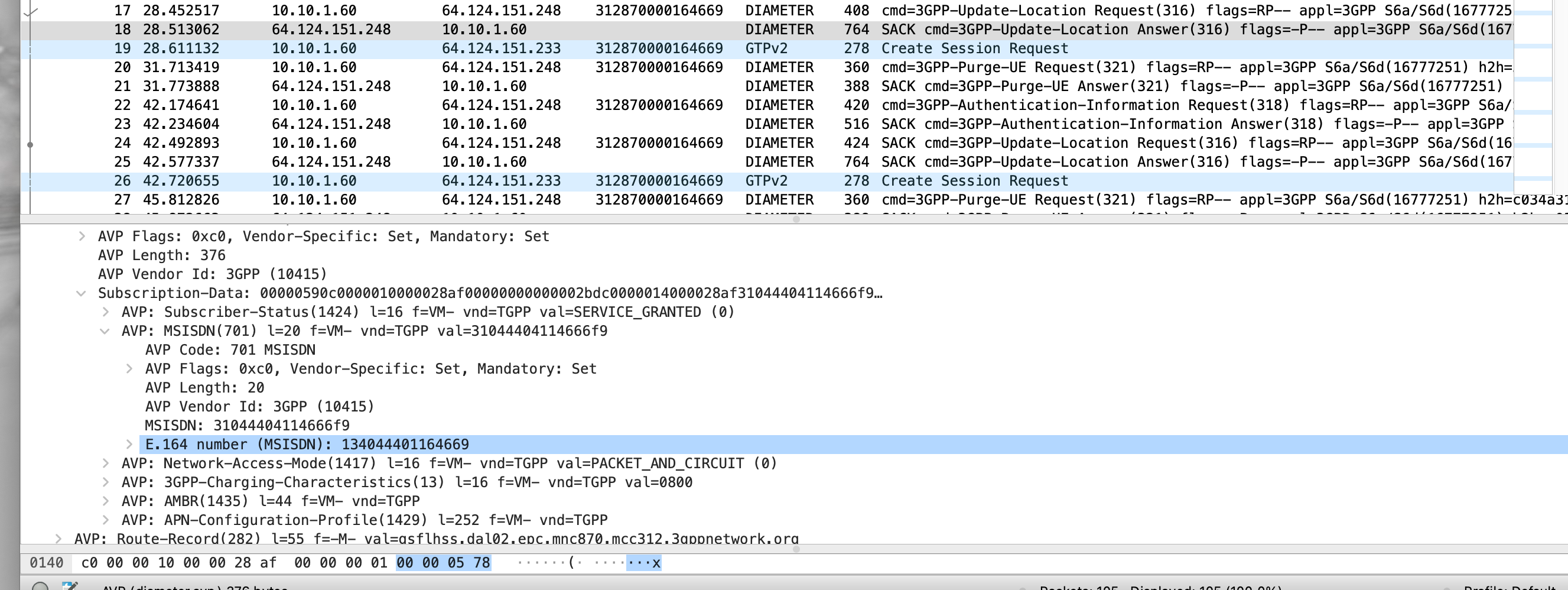
Task: Expand the Route-Record(282) AVP
Action: tap(59, 538)
